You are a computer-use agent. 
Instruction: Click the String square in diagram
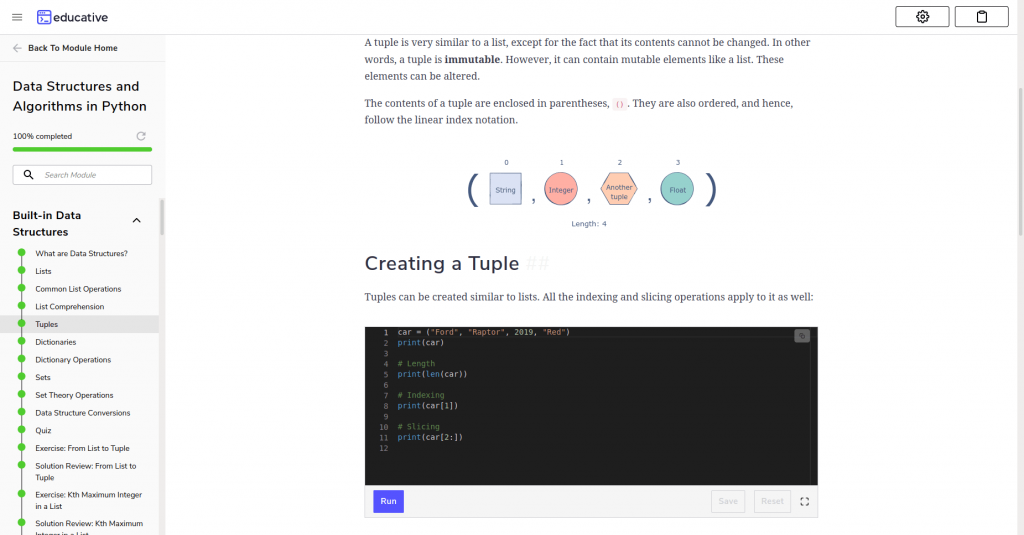pyautogui.click(x=505, y=189)
